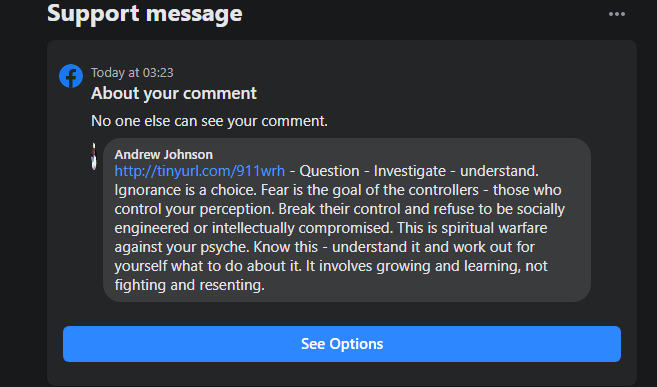Viewport: 657px width, 387px height.
Task: Open the tinyurl.com/911wrh link
Action: [199, 171]
